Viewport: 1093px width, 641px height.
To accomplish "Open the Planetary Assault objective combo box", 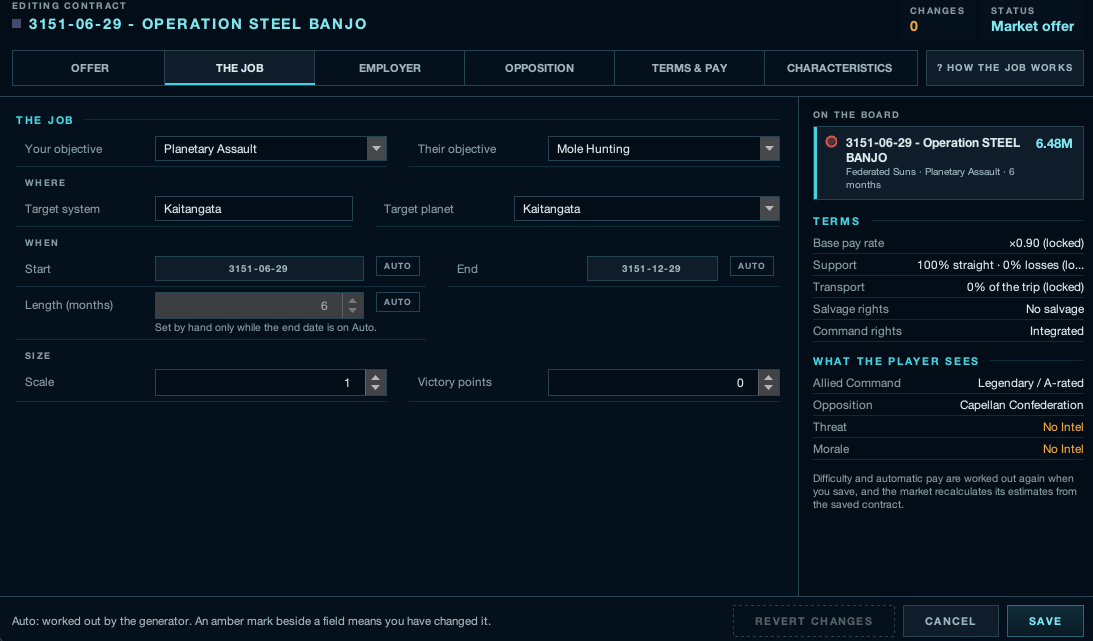I will [270, 148].
